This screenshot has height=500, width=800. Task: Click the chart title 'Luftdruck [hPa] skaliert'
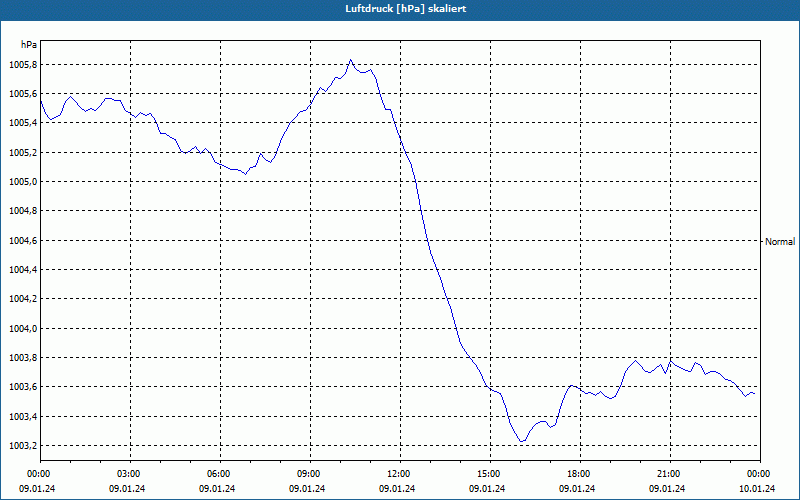(406, 9)
